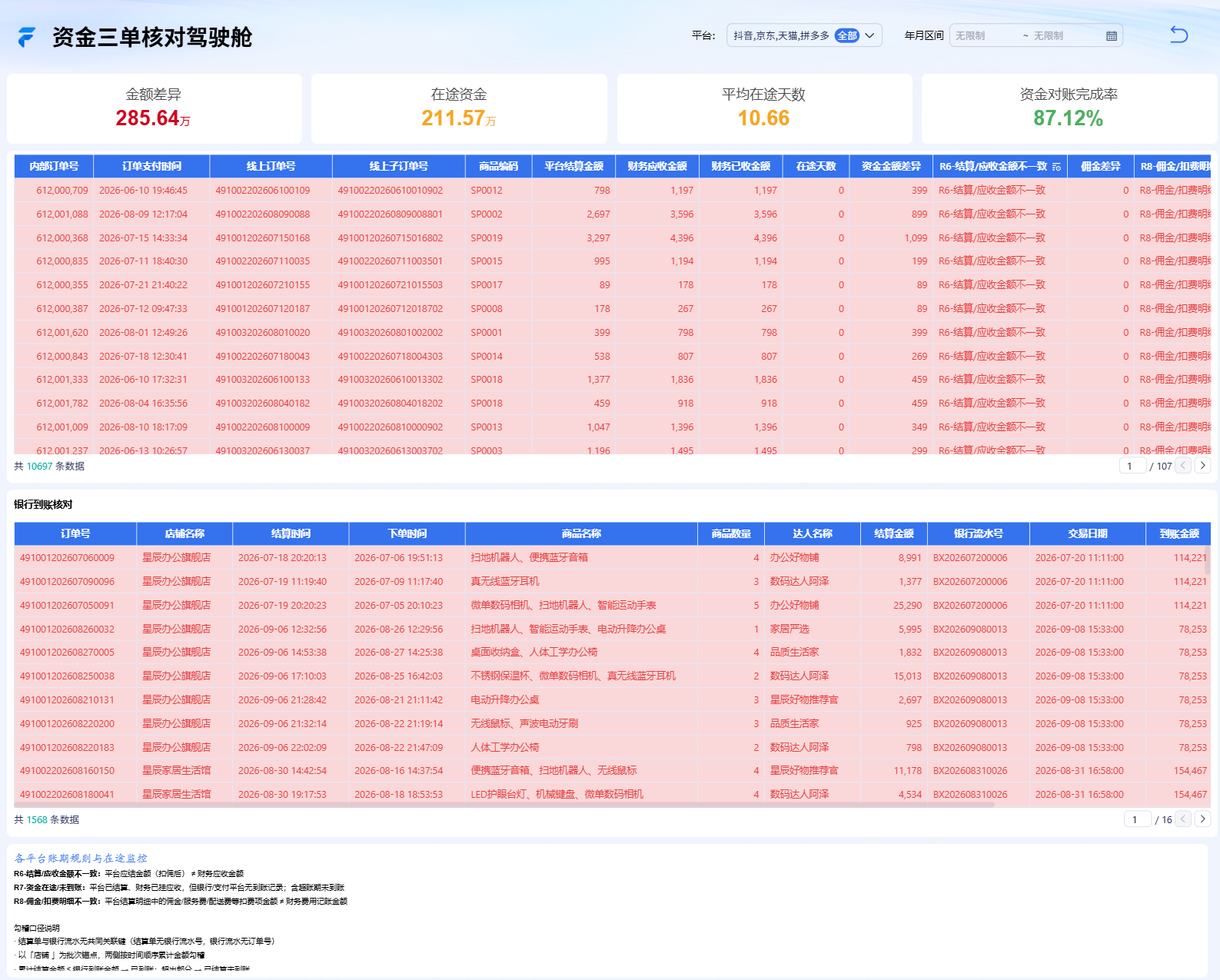The width and height of the screenshot is (1220, 980).
Task: Click the 银行流水号 column header
Action: click(x=979, y=533)
